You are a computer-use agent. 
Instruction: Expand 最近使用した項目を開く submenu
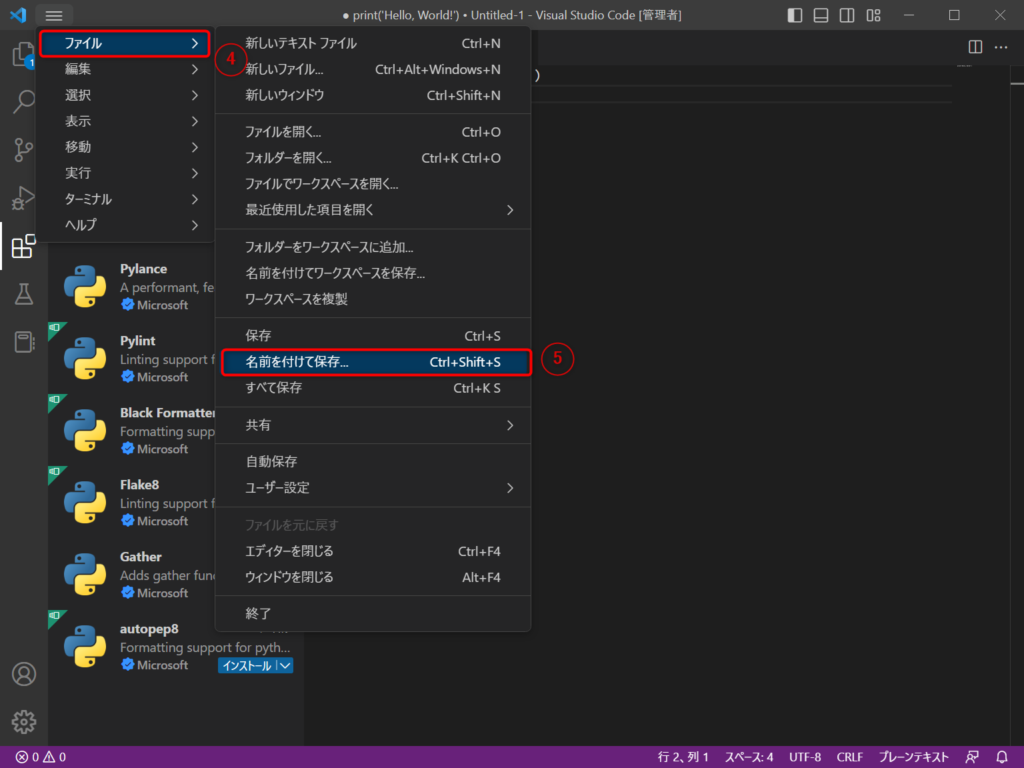tap(373, 210)
